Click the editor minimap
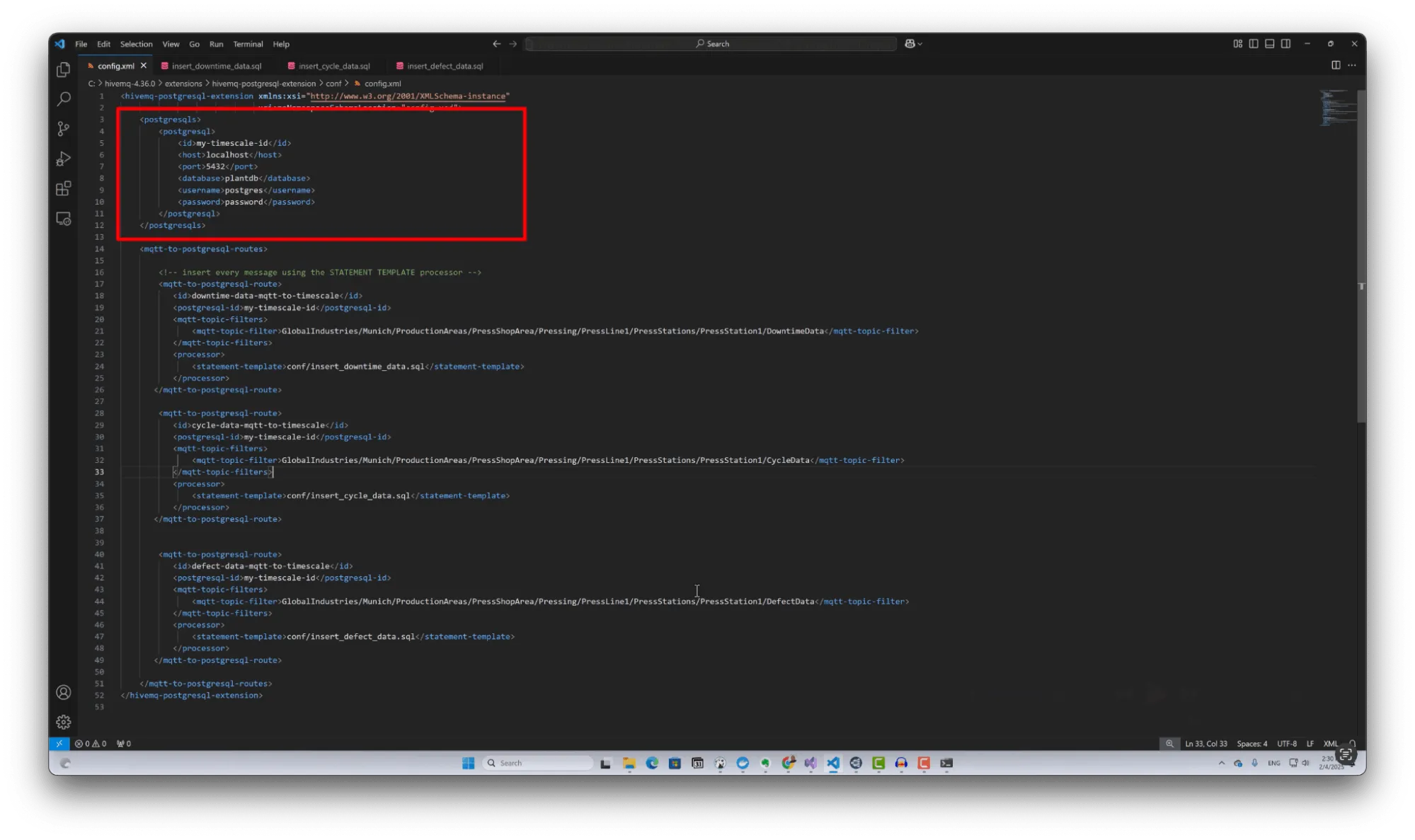 click(x=1337, y=108)
